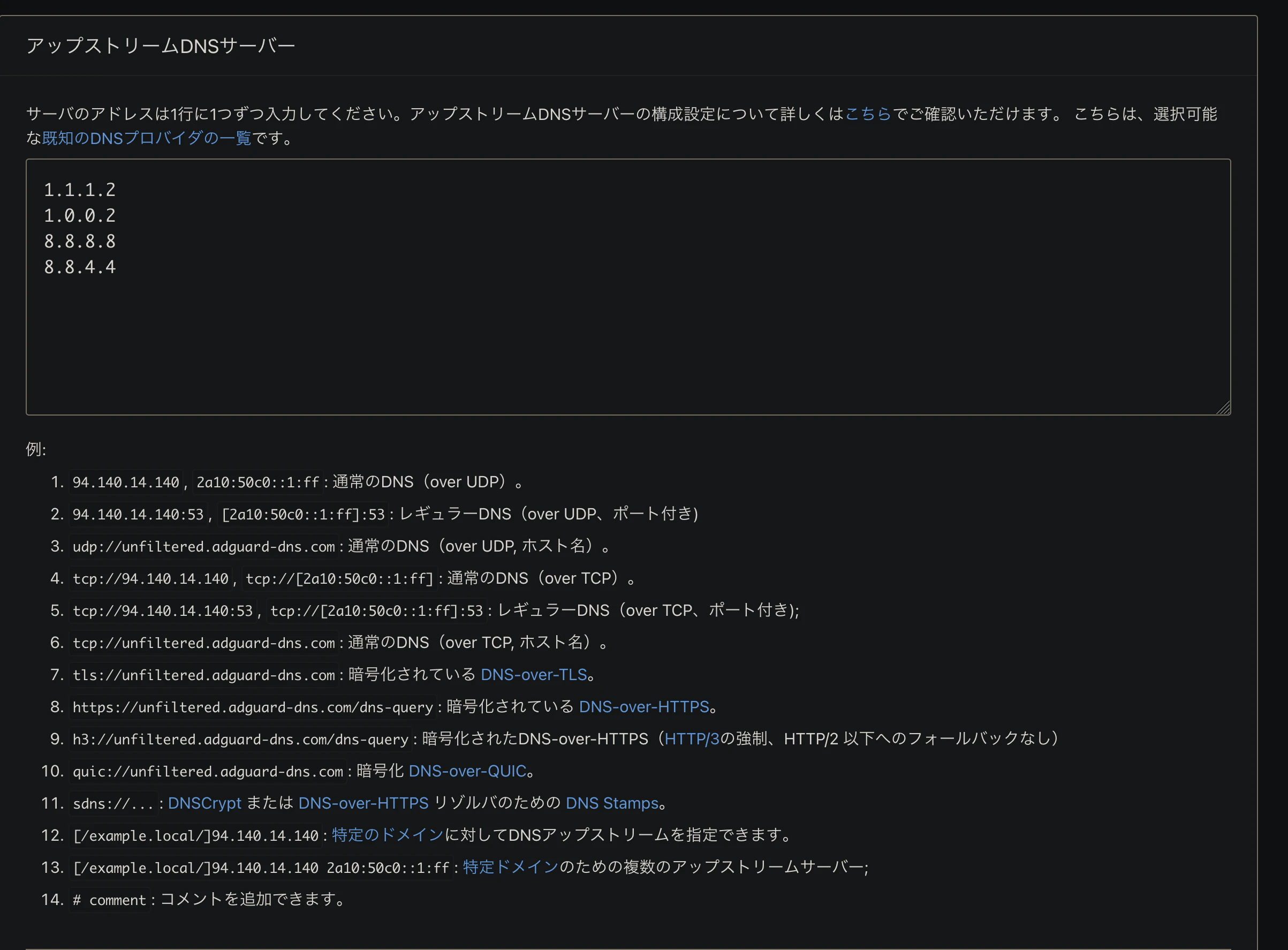Click inside the upstream DNS servers text area
The image size is (1288, 950).
[x=628, y=287]
